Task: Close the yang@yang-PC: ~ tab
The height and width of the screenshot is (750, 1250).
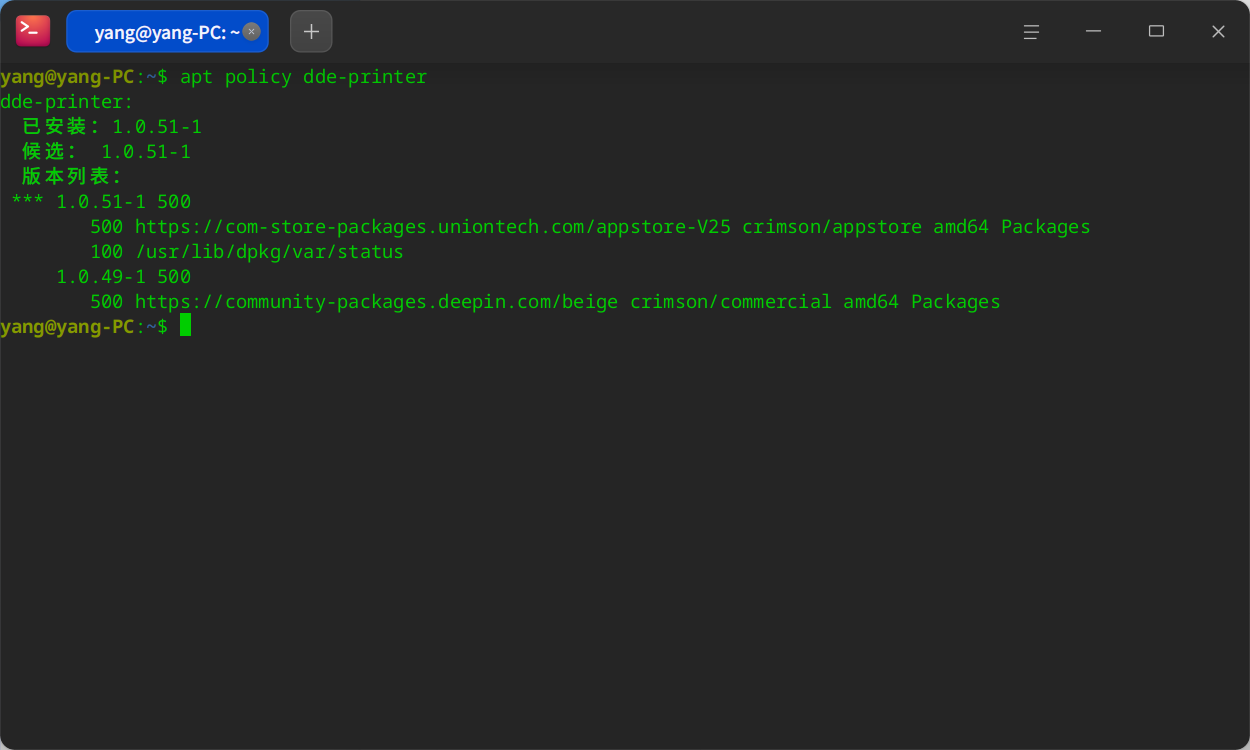Action: coord(251,31)
